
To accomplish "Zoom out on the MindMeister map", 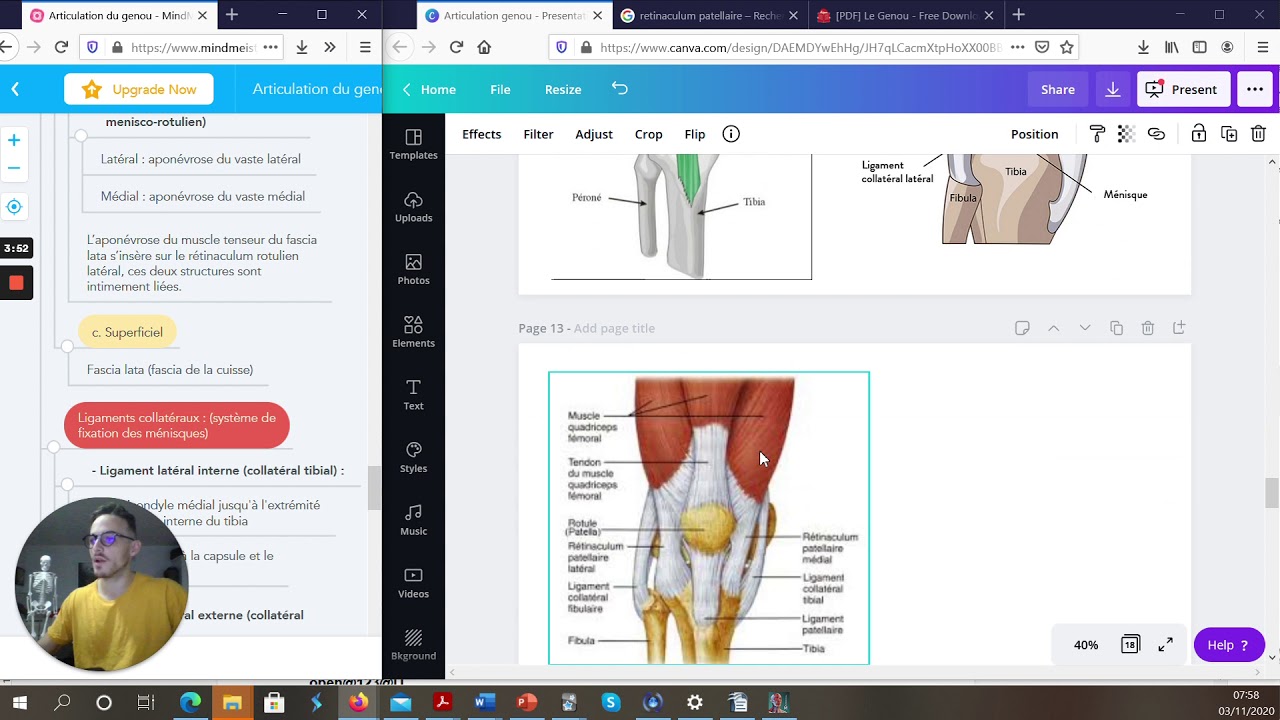I will (x=14, y=168).
